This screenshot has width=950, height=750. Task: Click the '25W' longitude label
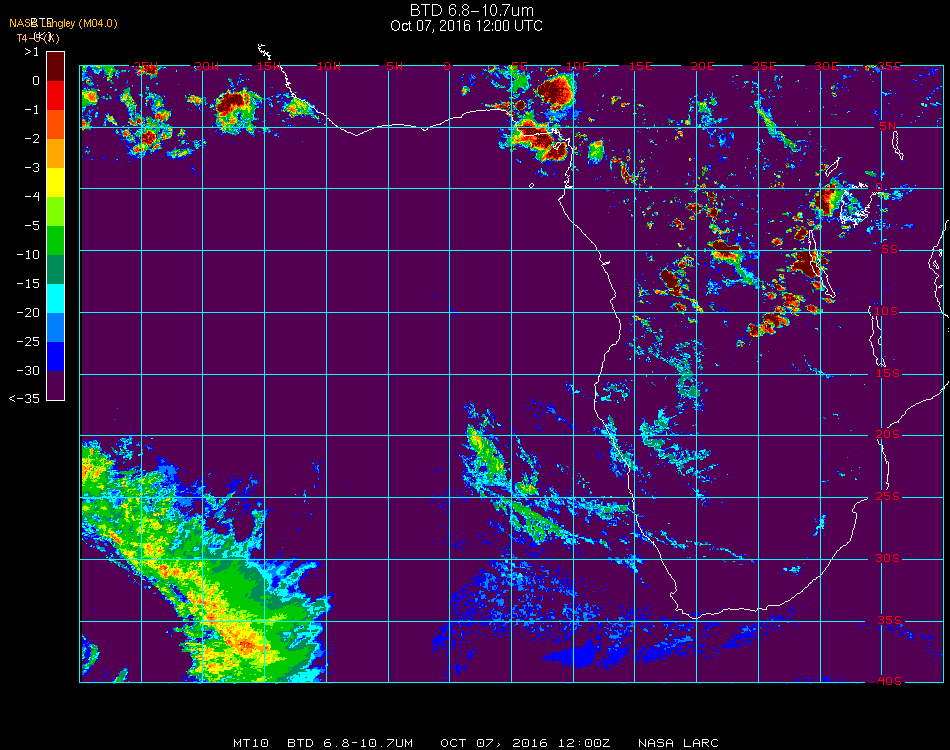[x=145, y=66]
